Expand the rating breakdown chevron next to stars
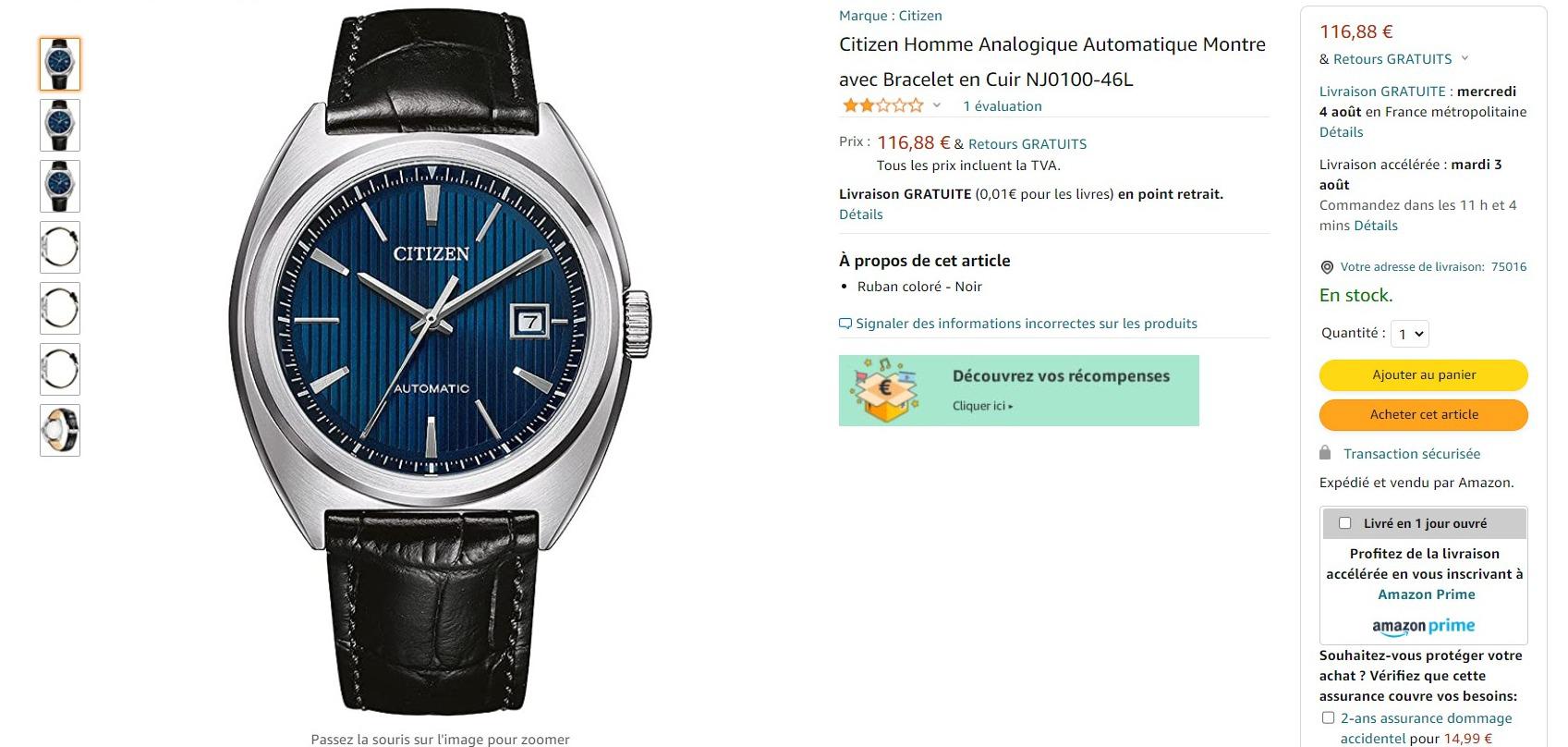 pyautogui.click(x=936, y=105)
